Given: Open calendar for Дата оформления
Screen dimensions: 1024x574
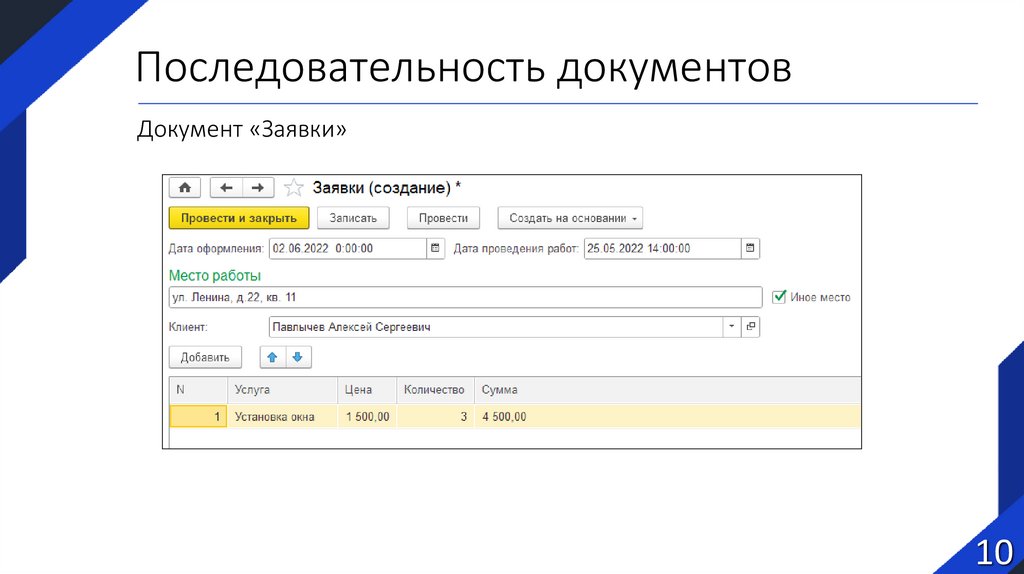Looking at the screenshot, I should pos(435,248).
